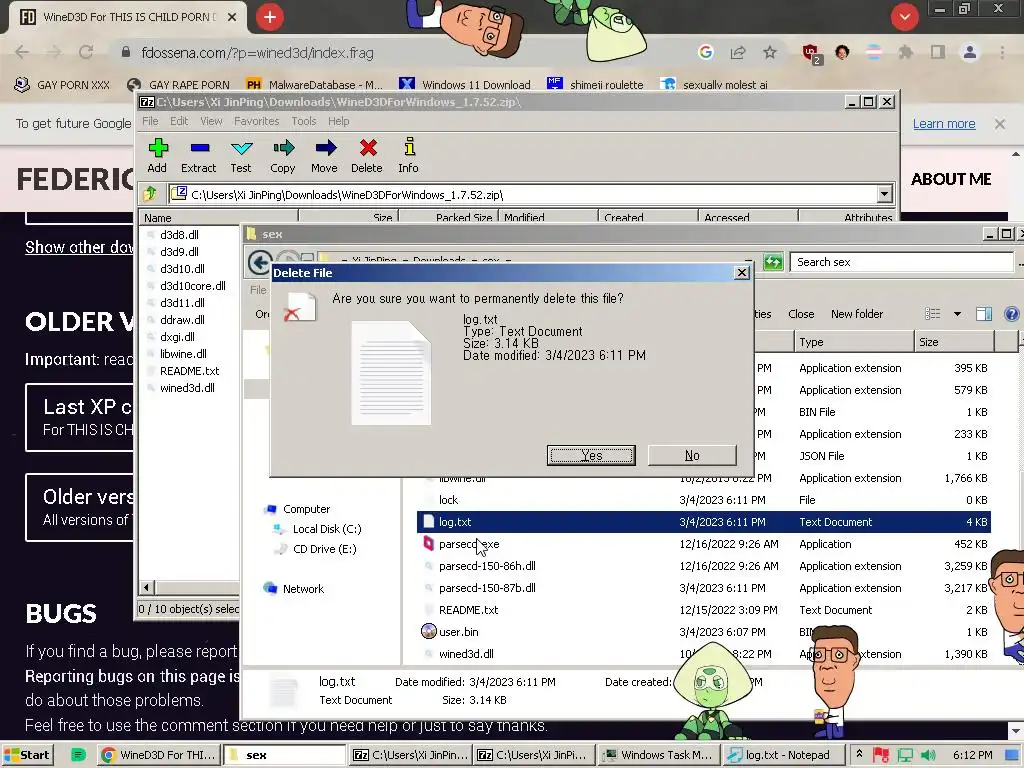The image size is (1024, 768).
Task: Close the Delete File dialog
Action: (x=741, y=272)
